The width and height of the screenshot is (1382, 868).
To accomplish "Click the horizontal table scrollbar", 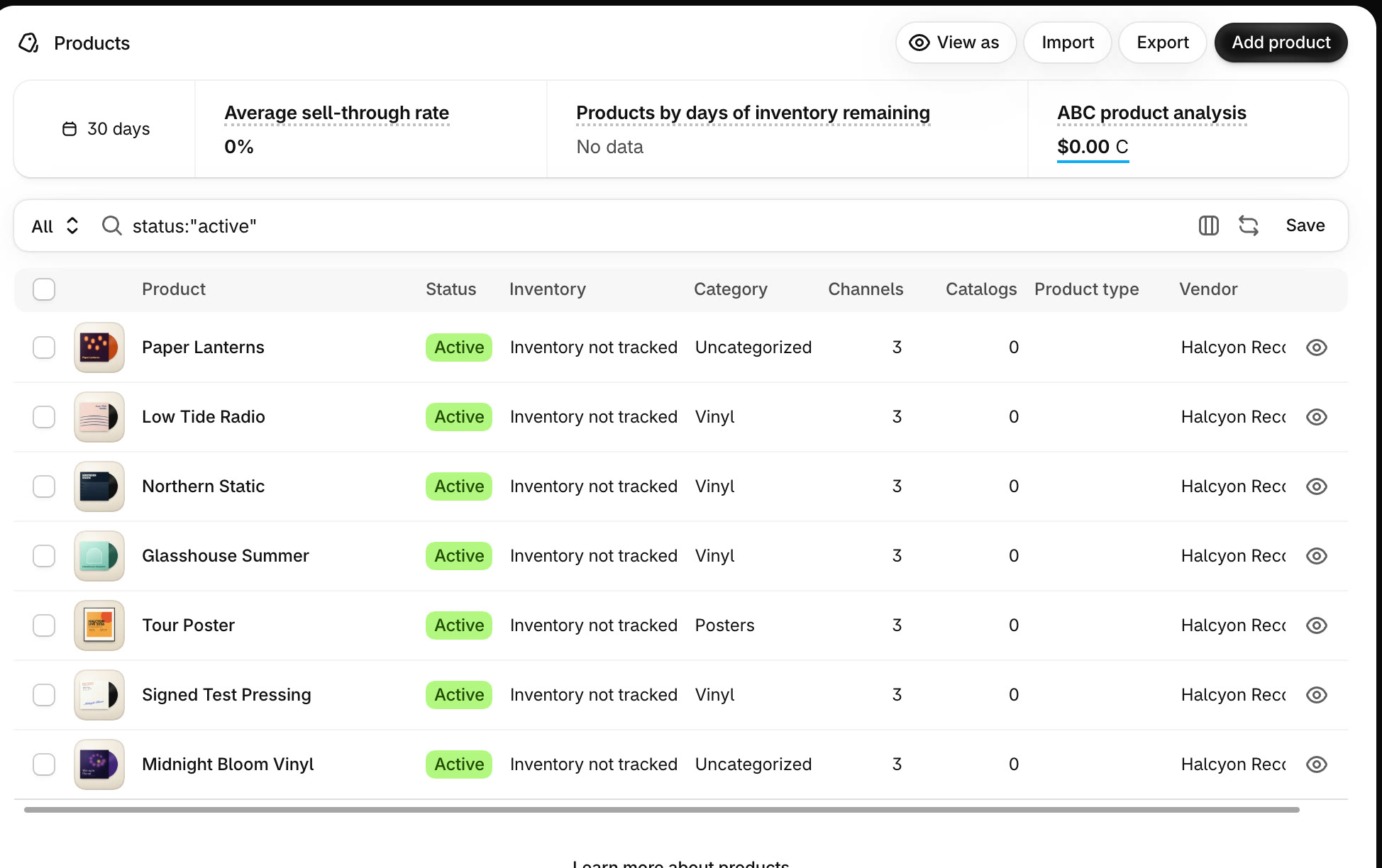I will pos(662,809).
